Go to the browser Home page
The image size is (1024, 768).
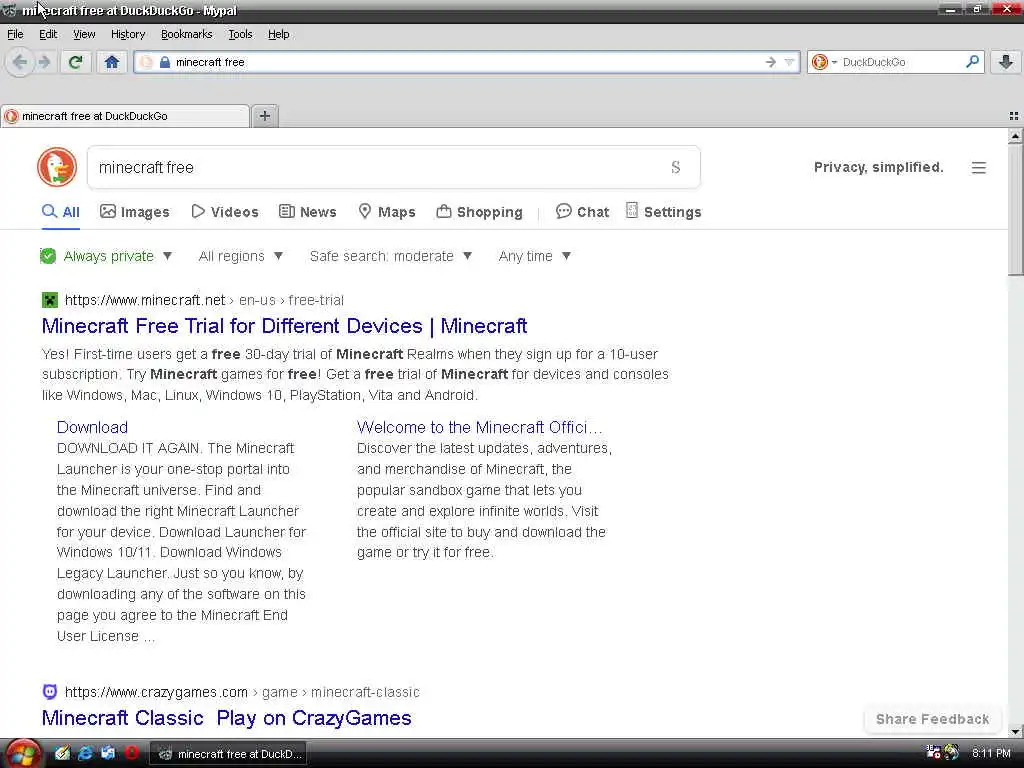click(x=112, y=62)
